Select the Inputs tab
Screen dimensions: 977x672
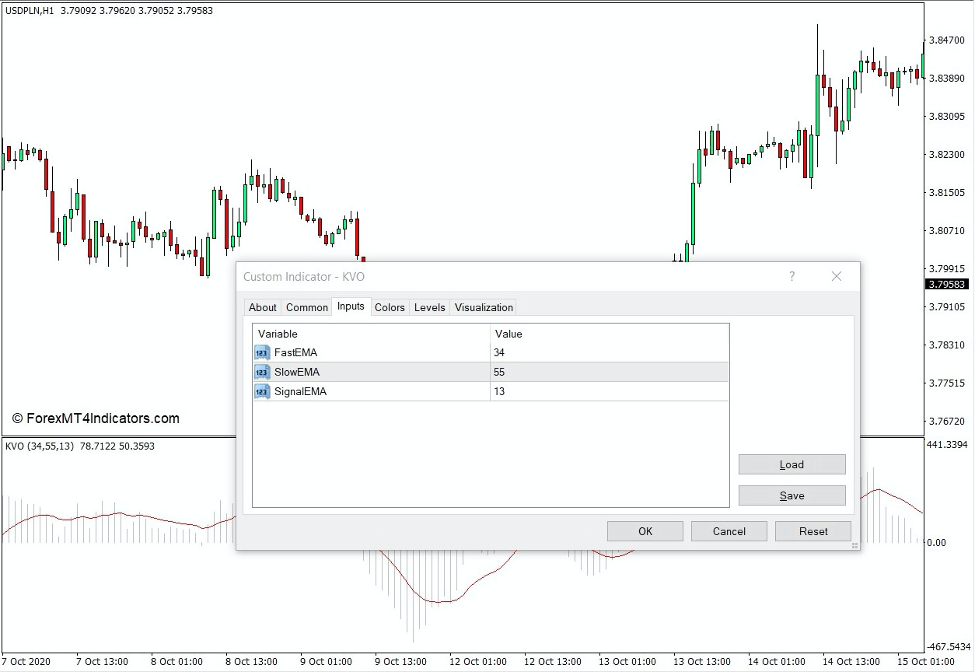pos(351,307)
